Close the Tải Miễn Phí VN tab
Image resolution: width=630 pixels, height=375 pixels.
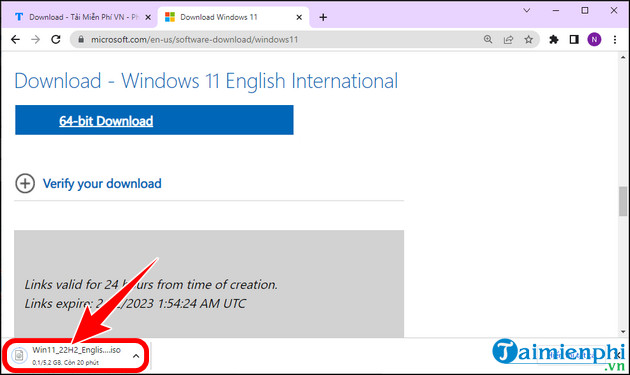coord(148,17)
